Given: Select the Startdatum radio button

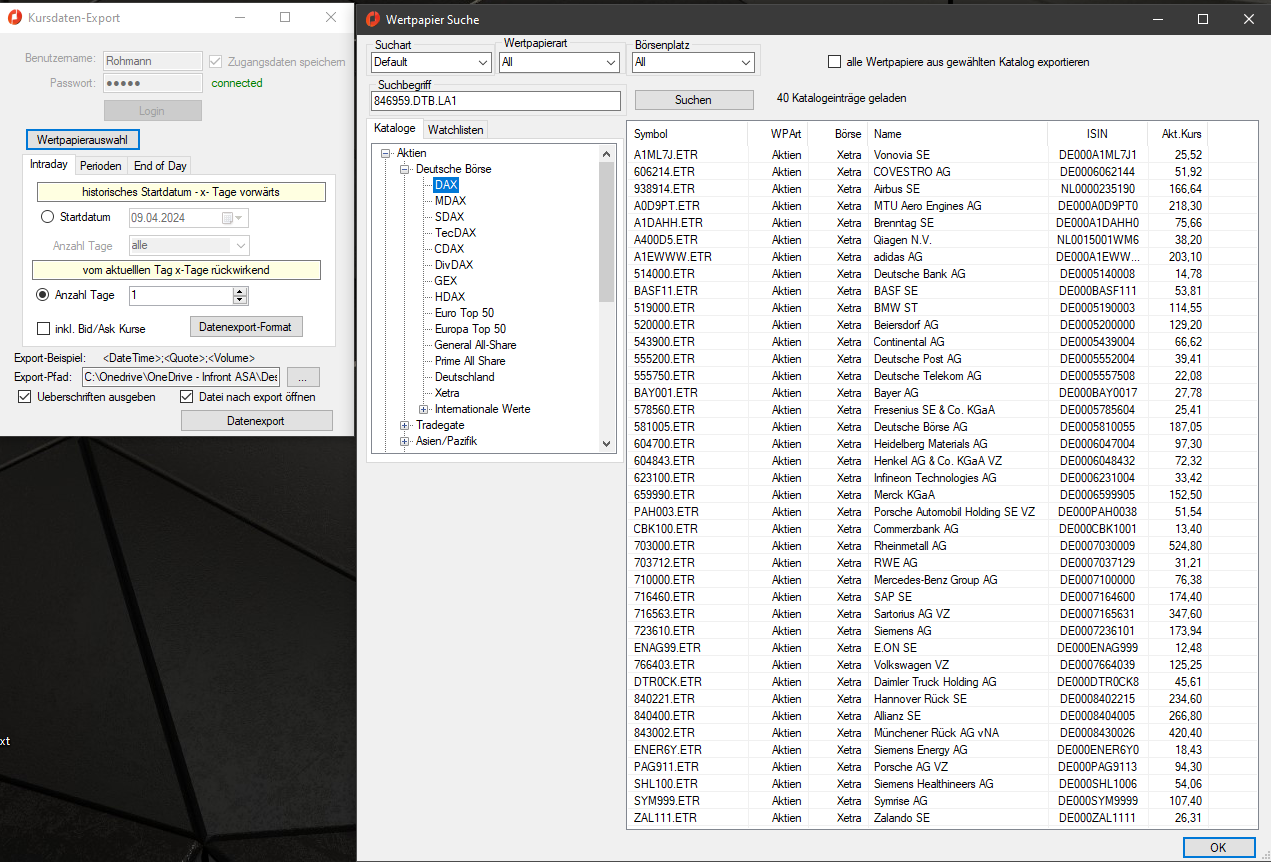Looking at the screenshot, I should click(47, 217).
